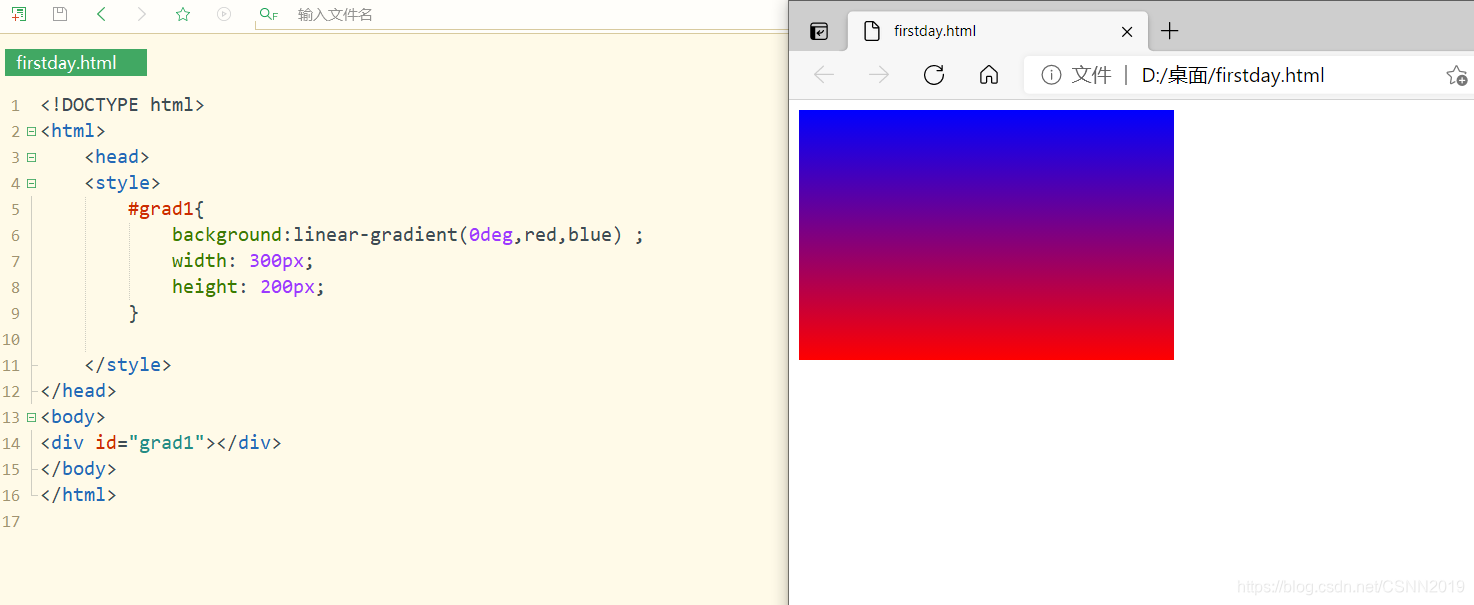Click the add to favorites star icon

pyautogui.click(x=1456, y=75)
